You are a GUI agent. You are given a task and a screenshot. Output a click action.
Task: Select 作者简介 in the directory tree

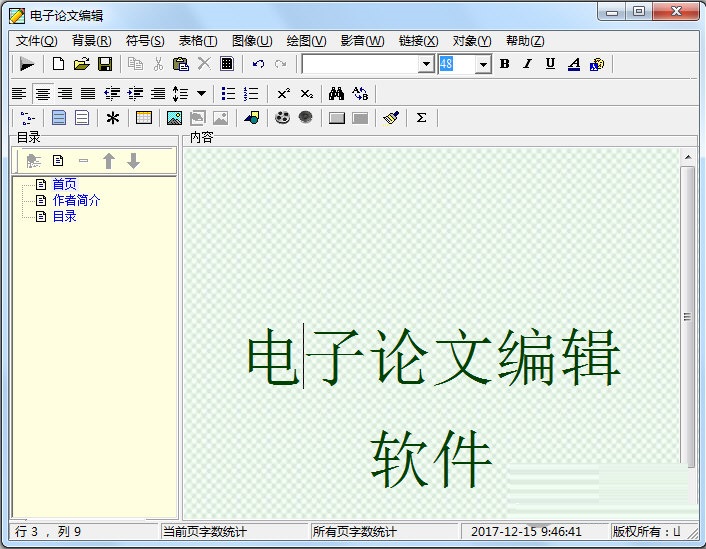pos(77,200)
